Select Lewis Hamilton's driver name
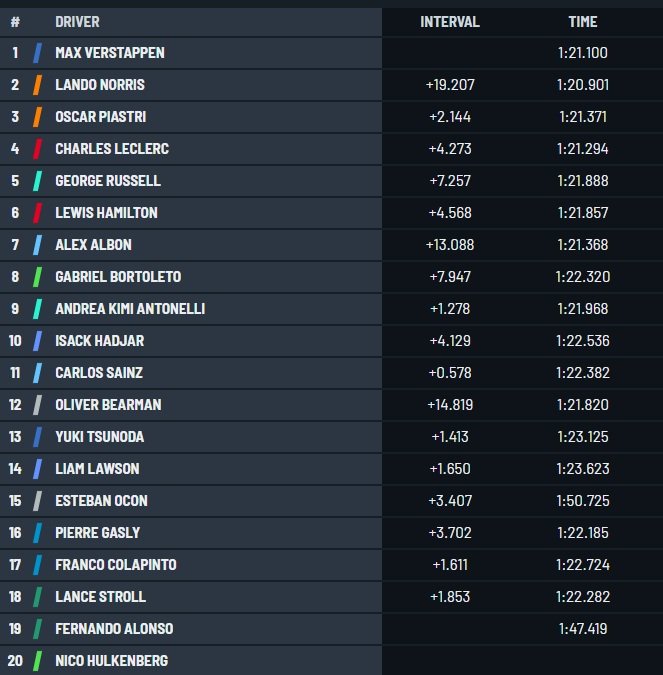Viewport: 663px width, 675px height. [106, 213]
